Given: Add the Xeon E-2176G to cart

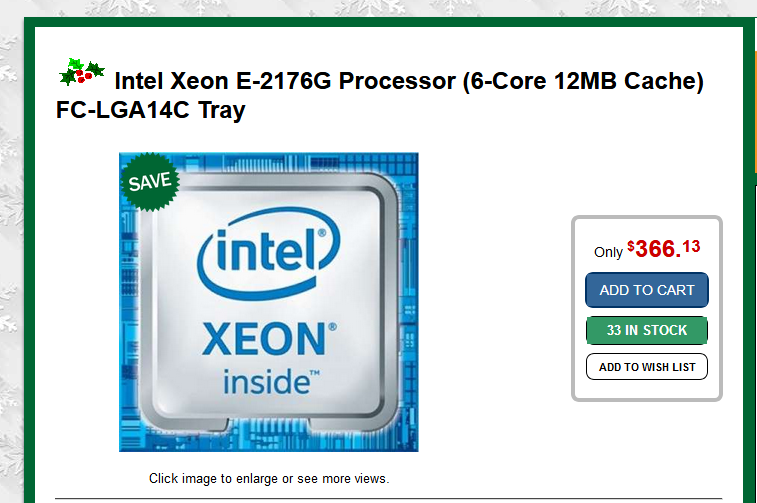Looking at the screenshot, I should (647, 290).
